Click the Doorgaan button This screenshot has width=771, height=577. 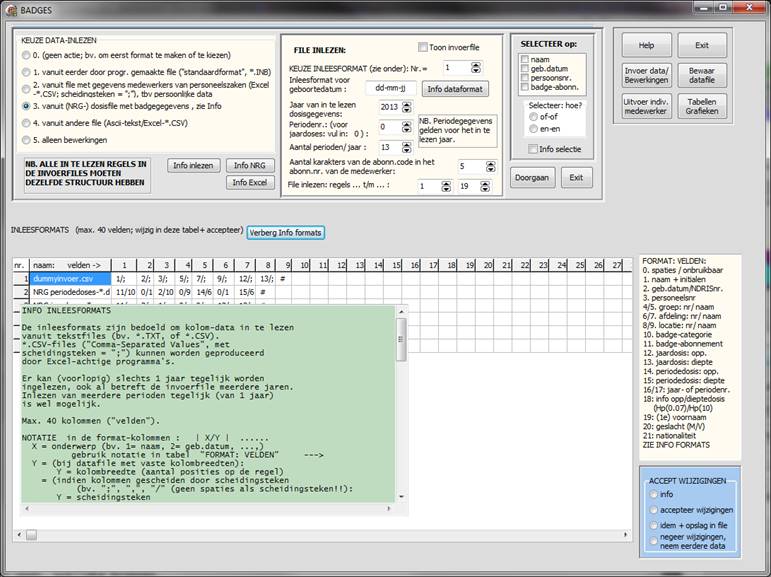532,178
